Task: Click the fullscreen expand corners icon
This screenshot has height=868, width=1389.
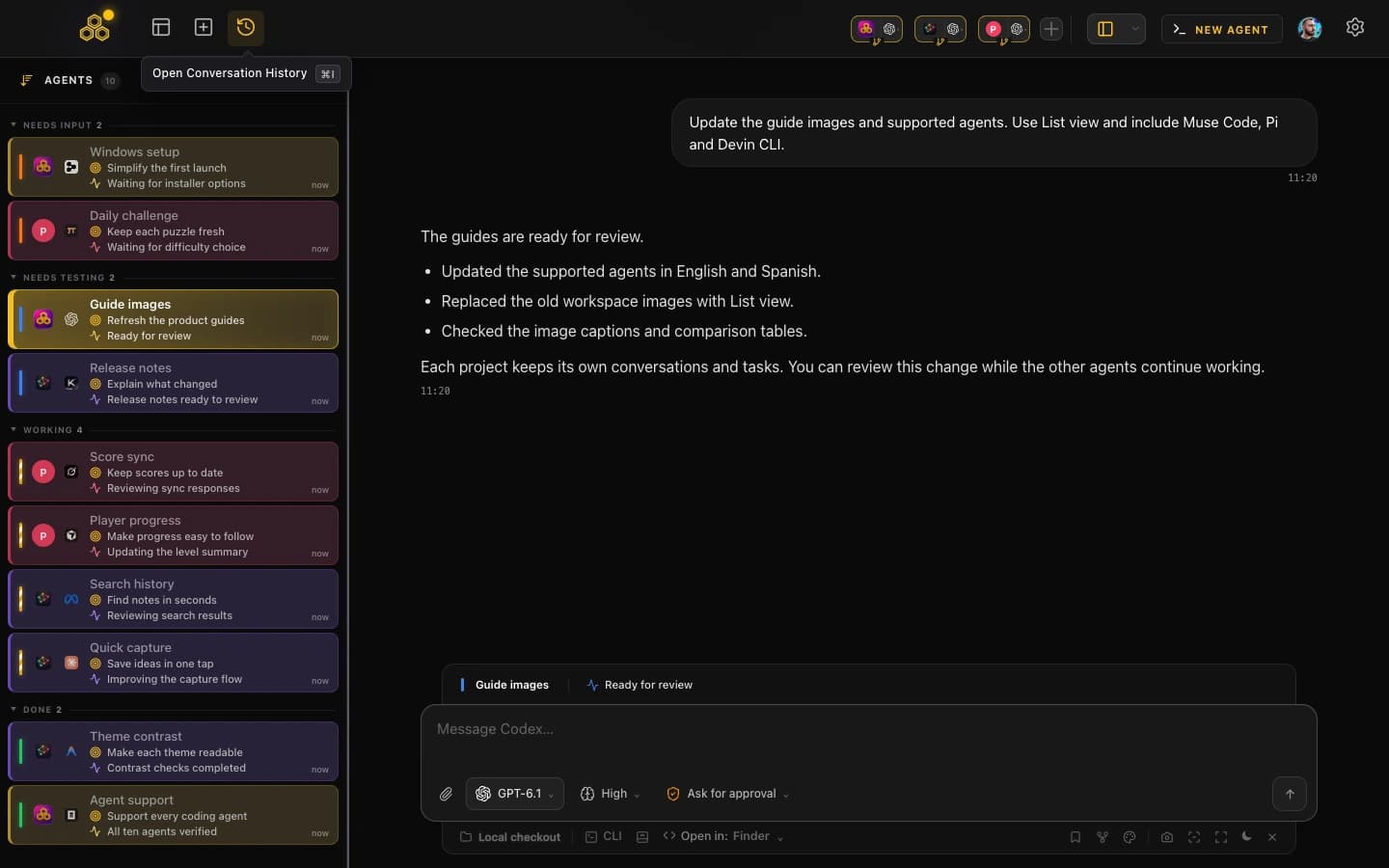Action: (1221, 837)
